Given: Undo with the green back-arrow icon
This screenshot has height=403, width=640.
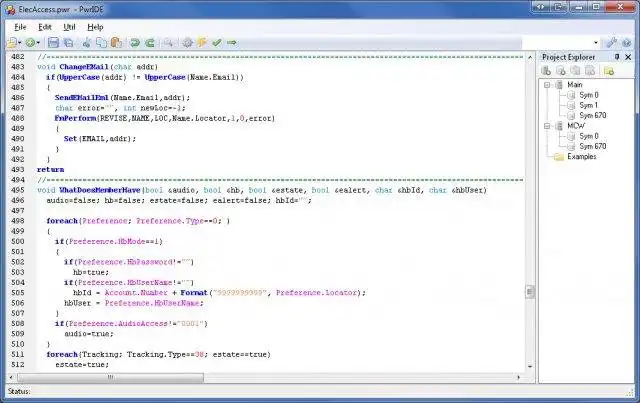Looking at the screenshot, I should coord(134,42).
